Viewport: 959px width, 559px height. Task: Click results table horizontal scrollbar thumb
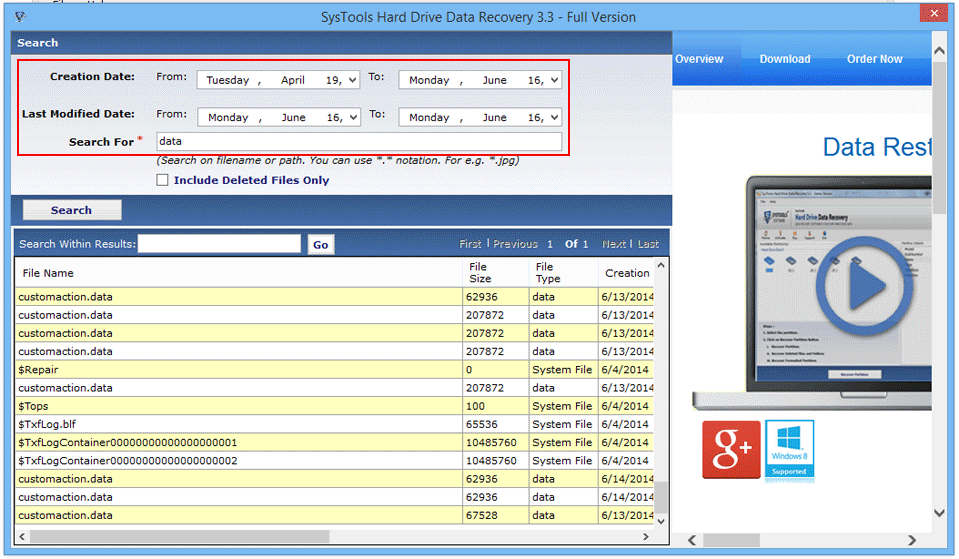(180, 536)
